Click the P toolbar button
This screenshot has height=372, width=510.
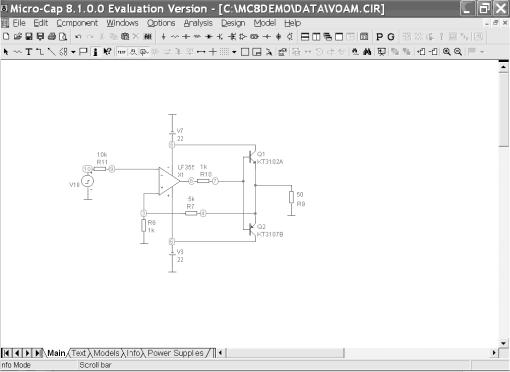[379, 37]
